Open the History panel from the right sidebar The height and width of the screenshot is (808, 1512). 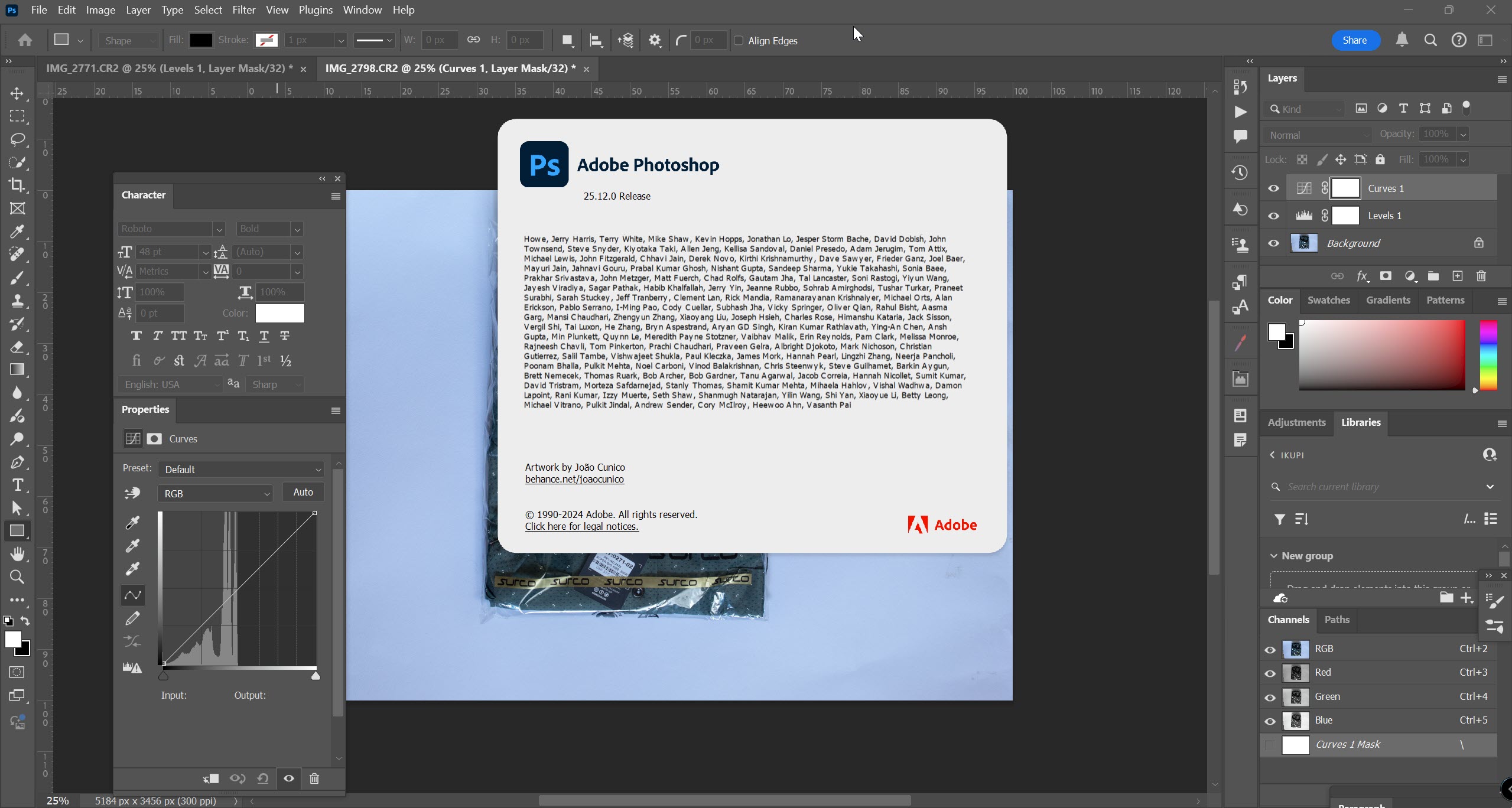click(x=1240, y=172)
